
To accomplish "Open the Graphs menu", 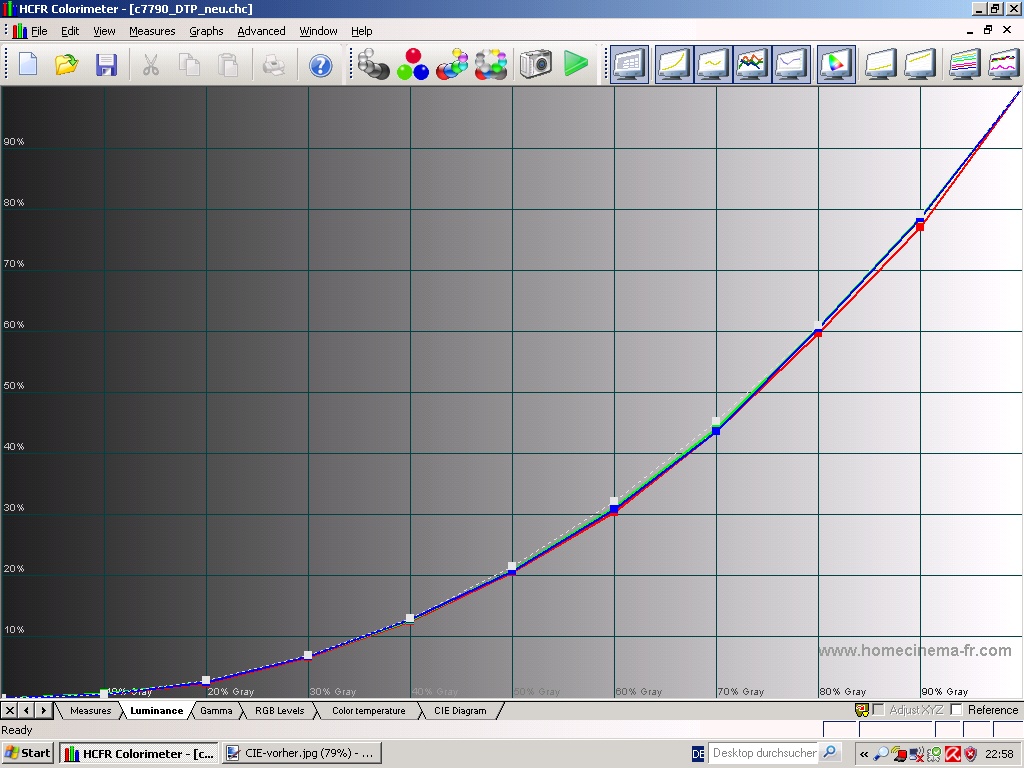I will coord(206,31).
